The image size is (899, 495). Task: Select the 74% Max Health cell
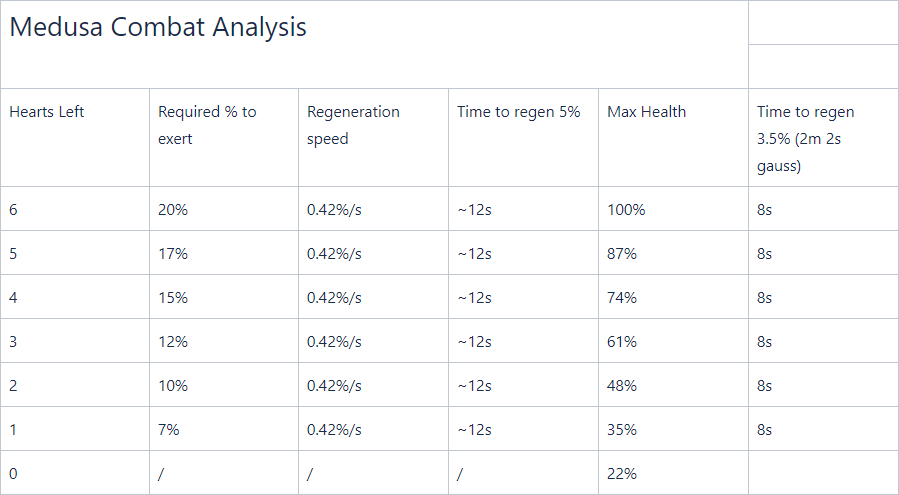(674, 297)
